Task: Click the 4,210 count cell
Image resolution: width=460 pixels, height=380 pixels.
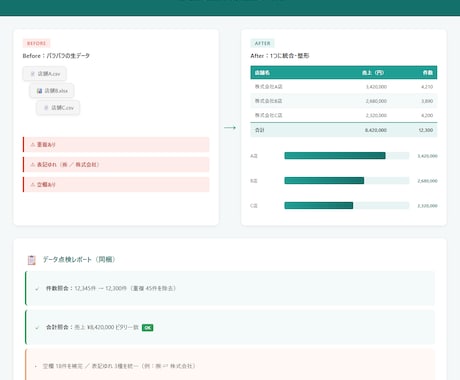Action: [x=427, y=87]
